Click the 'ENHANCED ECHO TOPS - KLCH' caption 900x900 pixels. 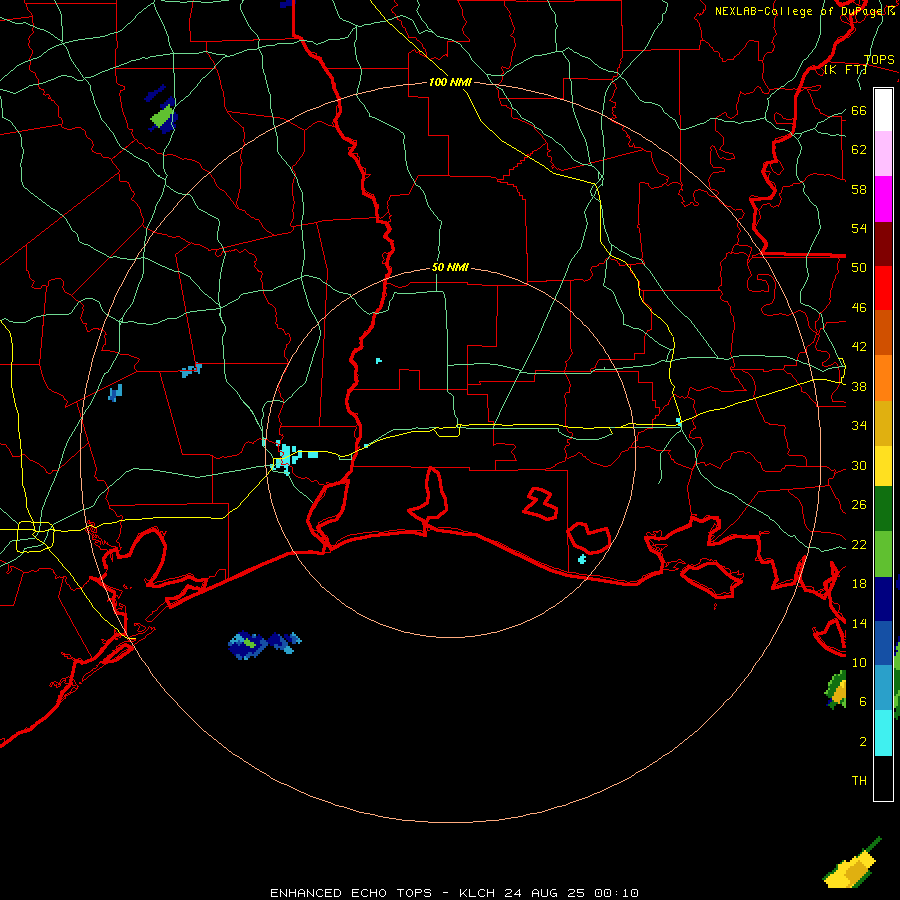pyautogui.click(x=384, y=893)
